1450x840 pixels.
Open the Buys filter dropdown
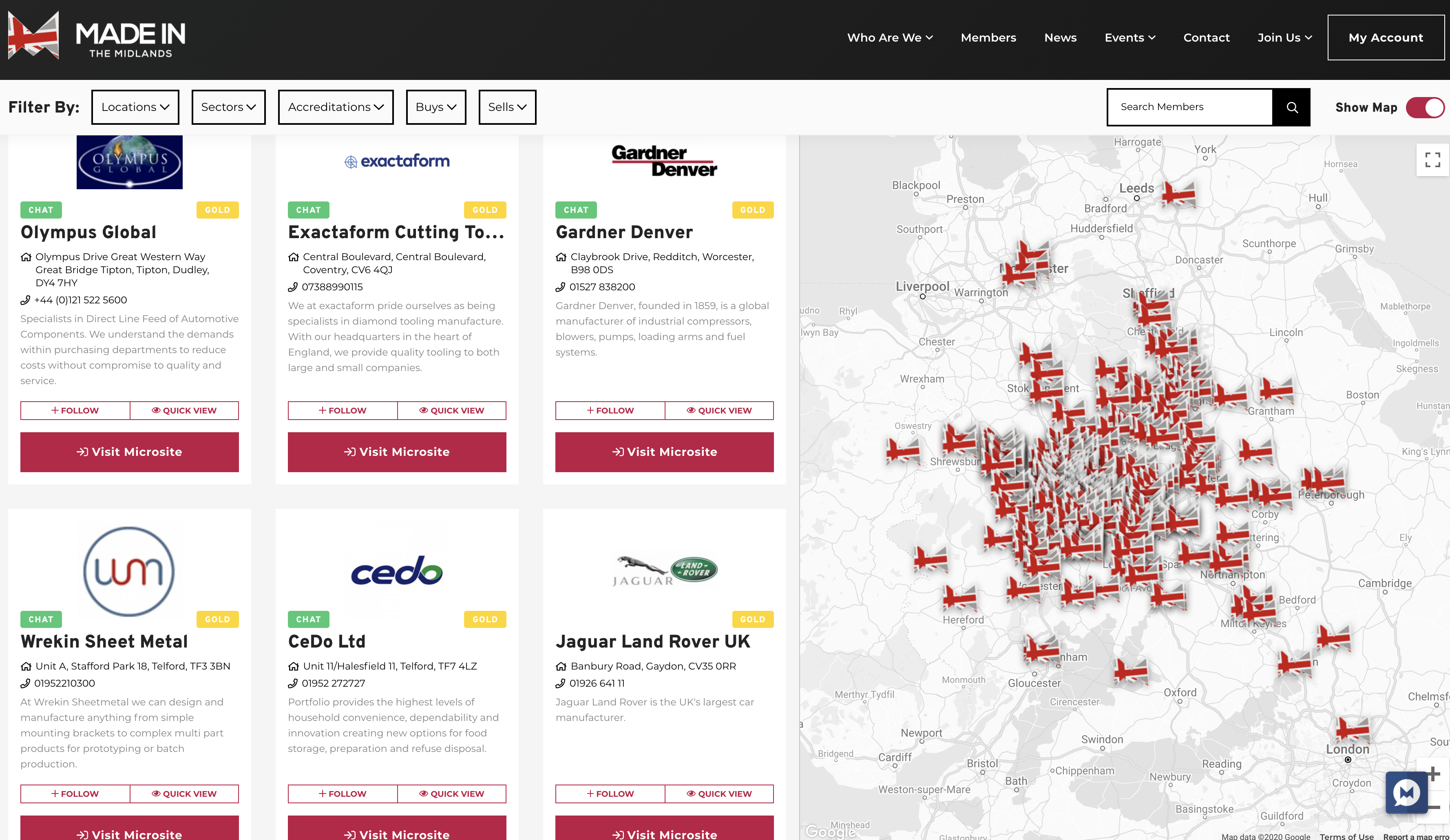click(x=435, y=107)
